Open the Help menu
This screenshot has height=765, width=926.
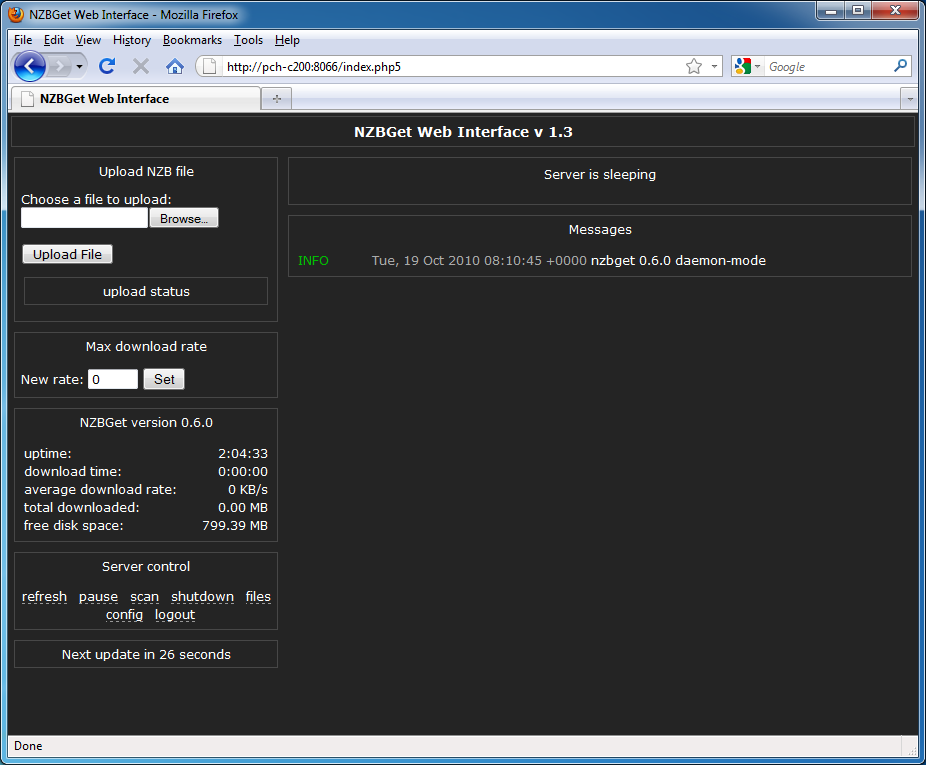(x=287, y=40)
